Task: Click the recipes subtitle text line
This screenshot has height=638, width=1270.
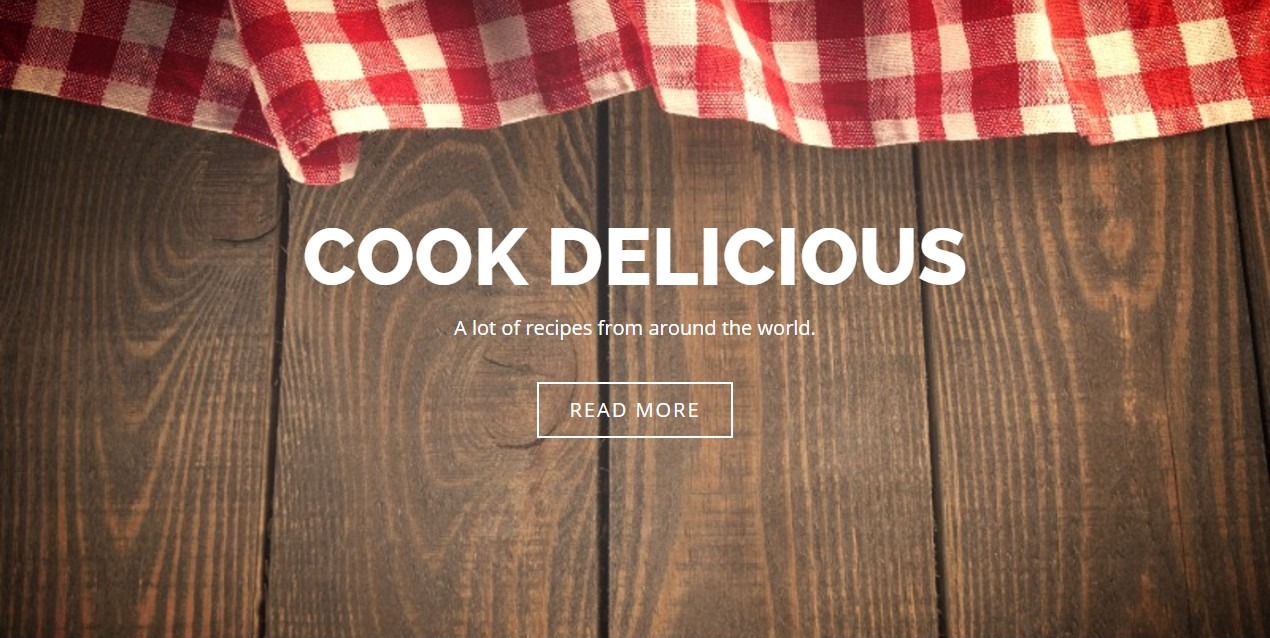Action: pos(635,328)
